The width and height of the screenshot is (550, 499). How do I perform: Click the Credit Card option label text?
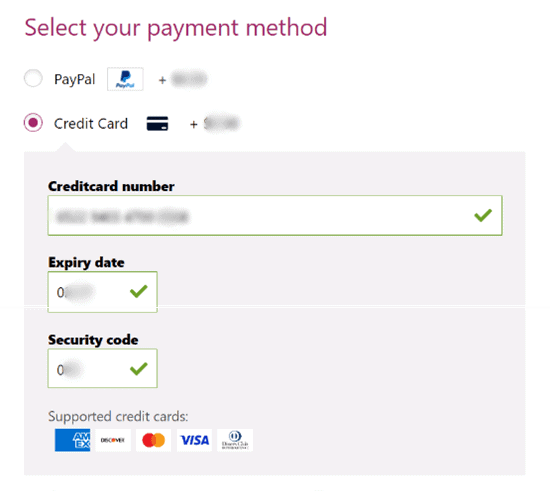91,124
